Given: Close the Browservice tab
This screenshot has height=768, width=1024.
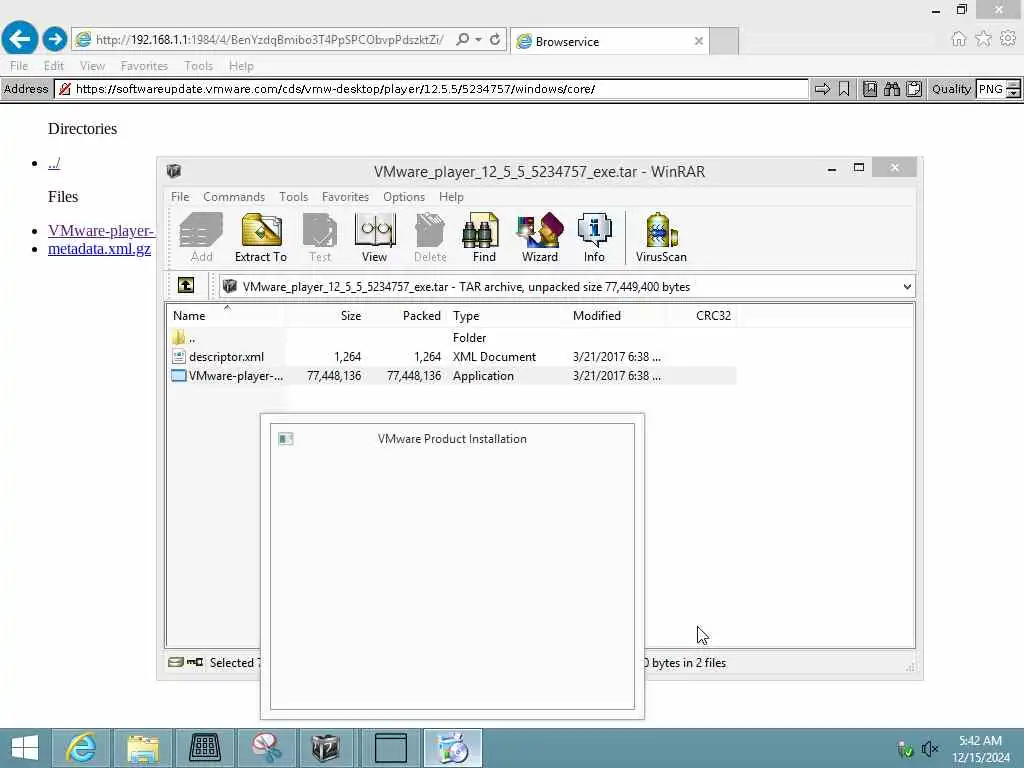Looking at the screenshot, I should tap(698, 41).
